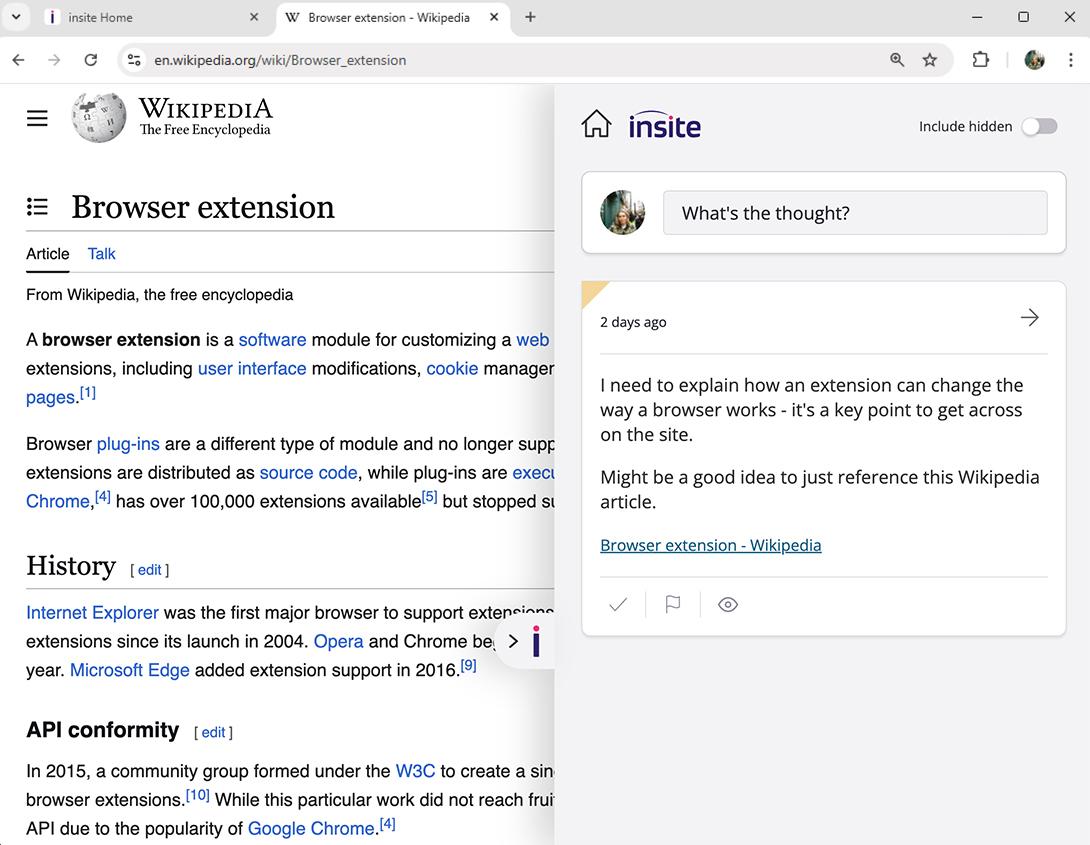Toggle note visibility with the eye icon
1090x845 pixels.
728,605
